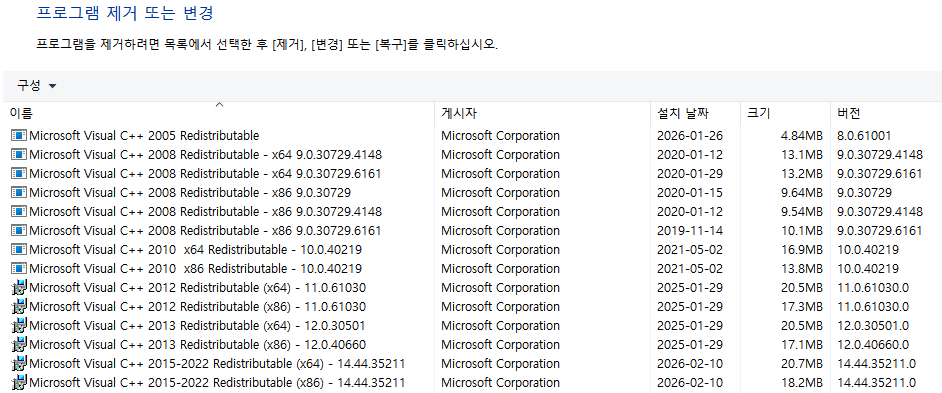Click publisher cell in 2013 (x64) row
The height and width of the screenshot is (393, 942).
coord(500,326)
